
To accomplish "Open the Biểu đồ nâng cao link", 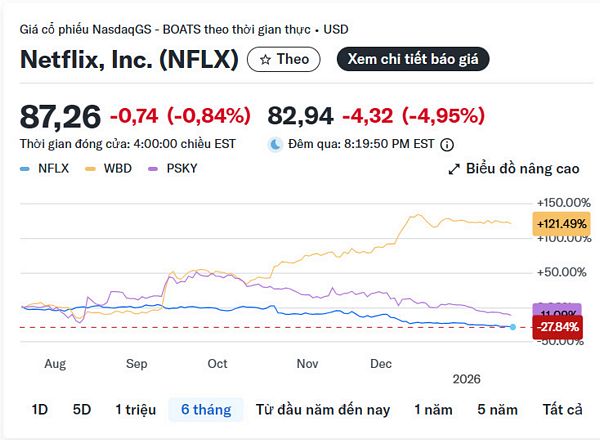I will point(520,169).
